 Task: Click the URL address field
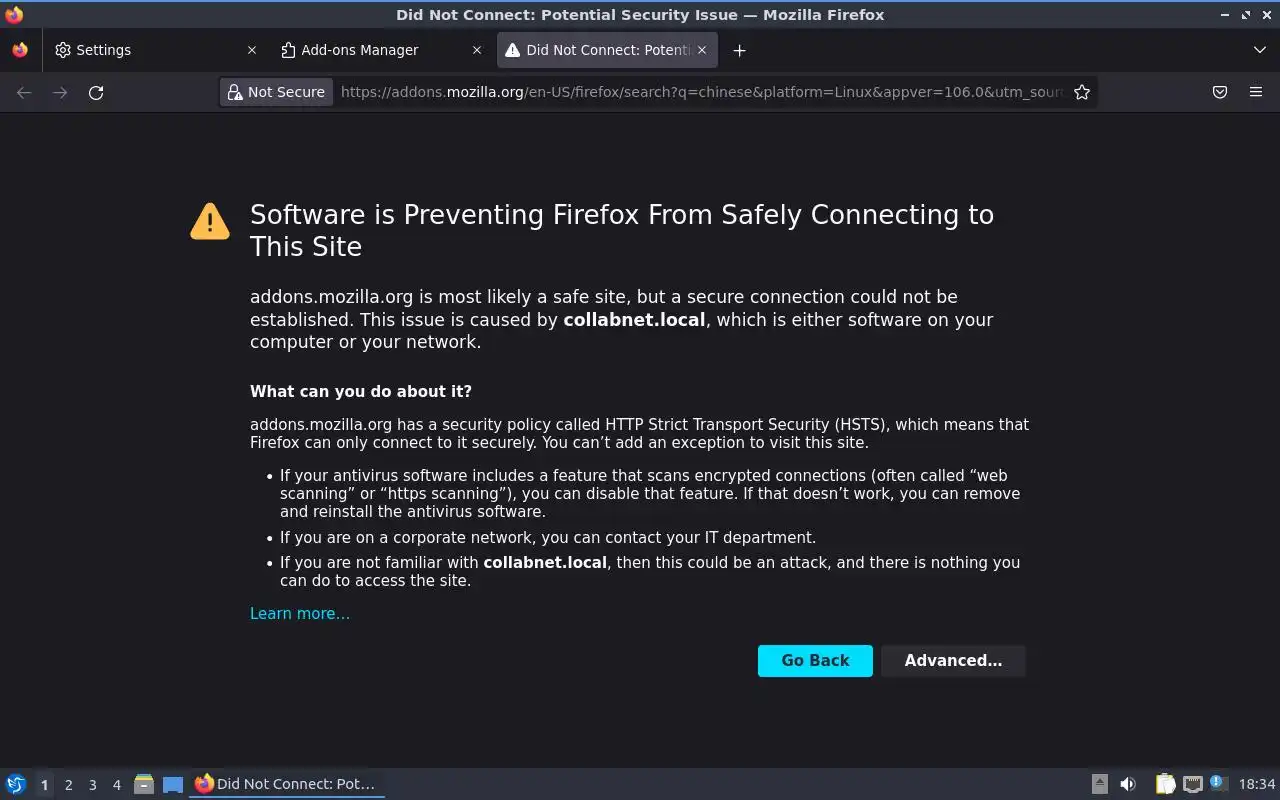point(700,92)
